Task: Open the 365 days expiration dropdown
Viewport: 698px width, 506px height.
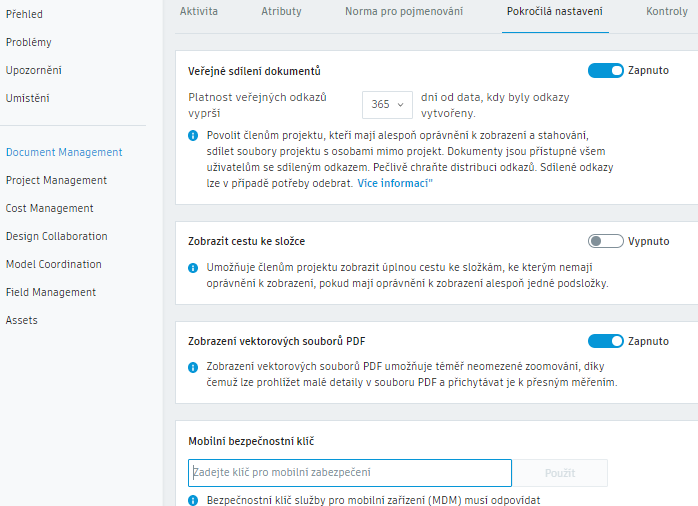Action: (x=387, y=104)
